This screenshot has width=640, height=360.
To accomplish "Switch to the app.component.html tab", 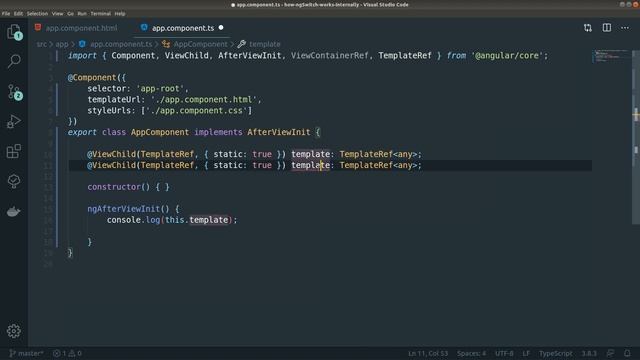I will (x=81, y=28).
